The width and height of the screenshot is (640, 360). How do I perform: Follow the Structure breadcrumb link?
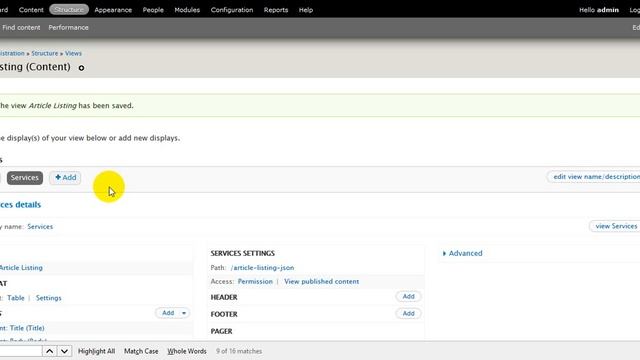pos(44,53)
